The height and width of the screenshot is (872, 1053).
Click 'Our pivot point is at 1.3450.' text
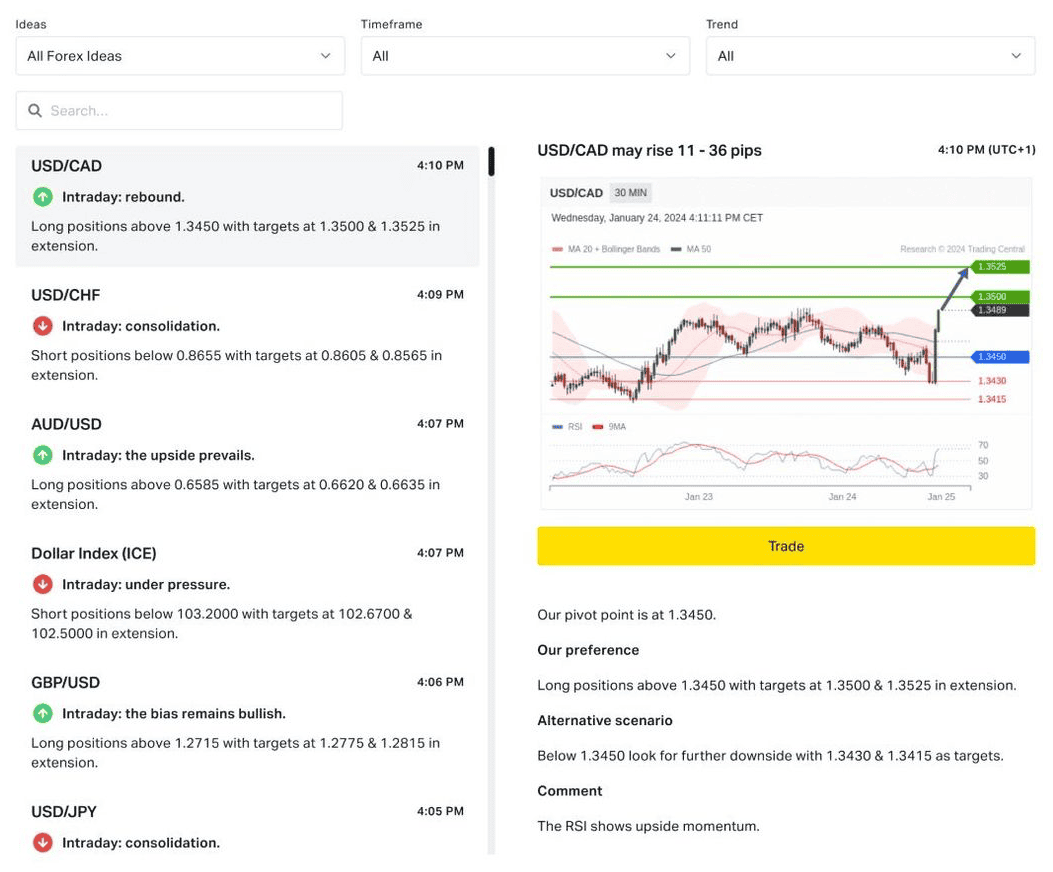click(627, 615)
